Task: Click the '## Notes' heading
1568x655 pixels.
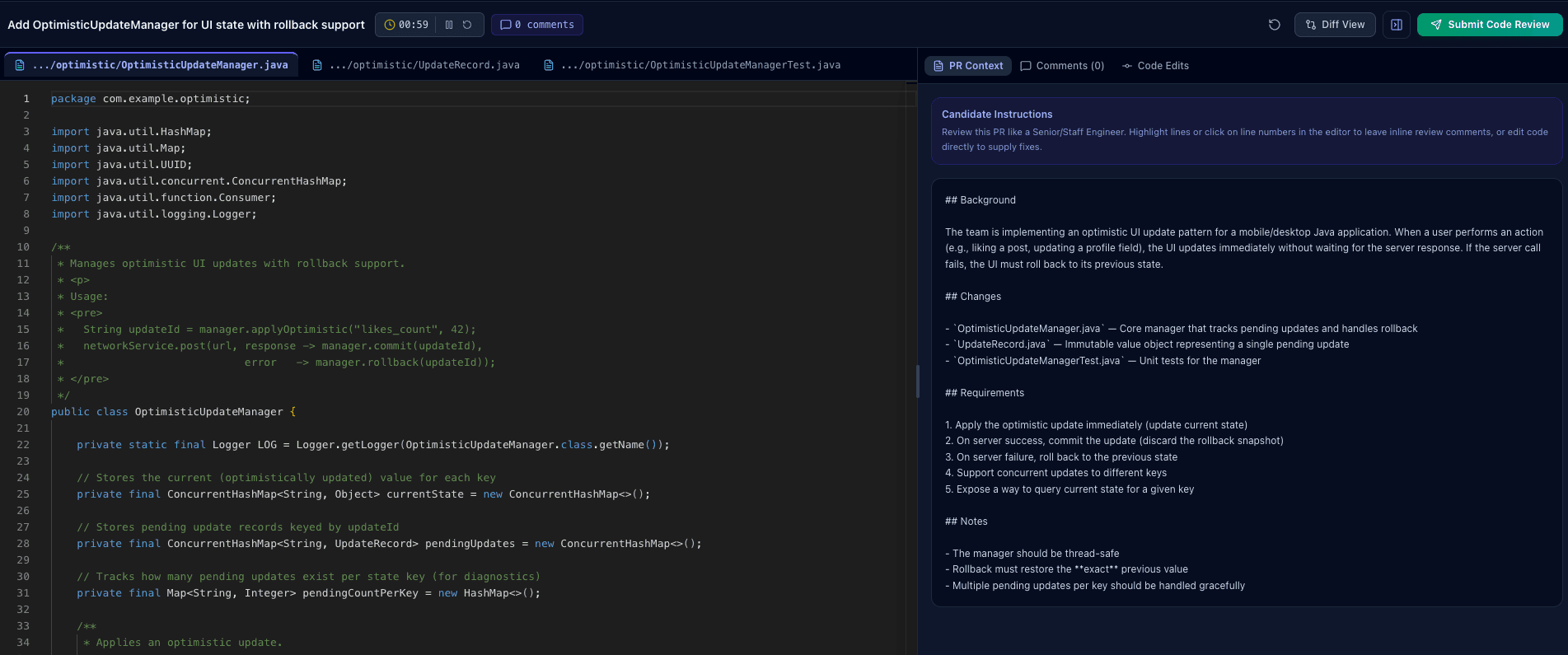Action: click(x=967, y=522)
